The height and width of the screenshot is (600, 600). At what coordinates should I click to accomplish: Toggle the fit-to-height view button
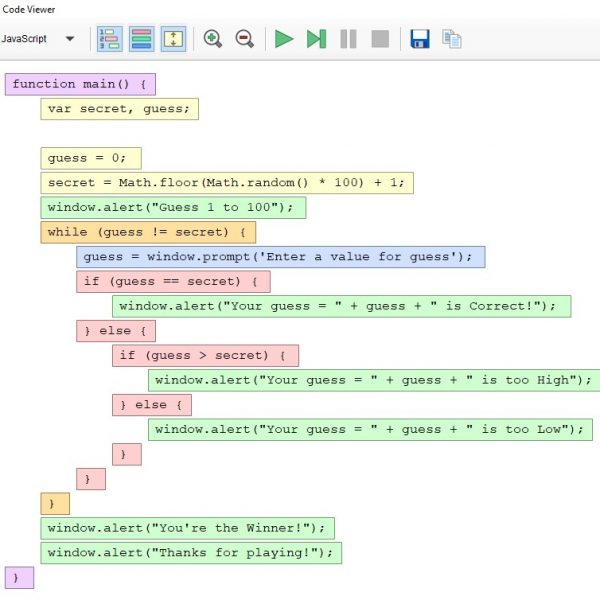click(173, 39)
